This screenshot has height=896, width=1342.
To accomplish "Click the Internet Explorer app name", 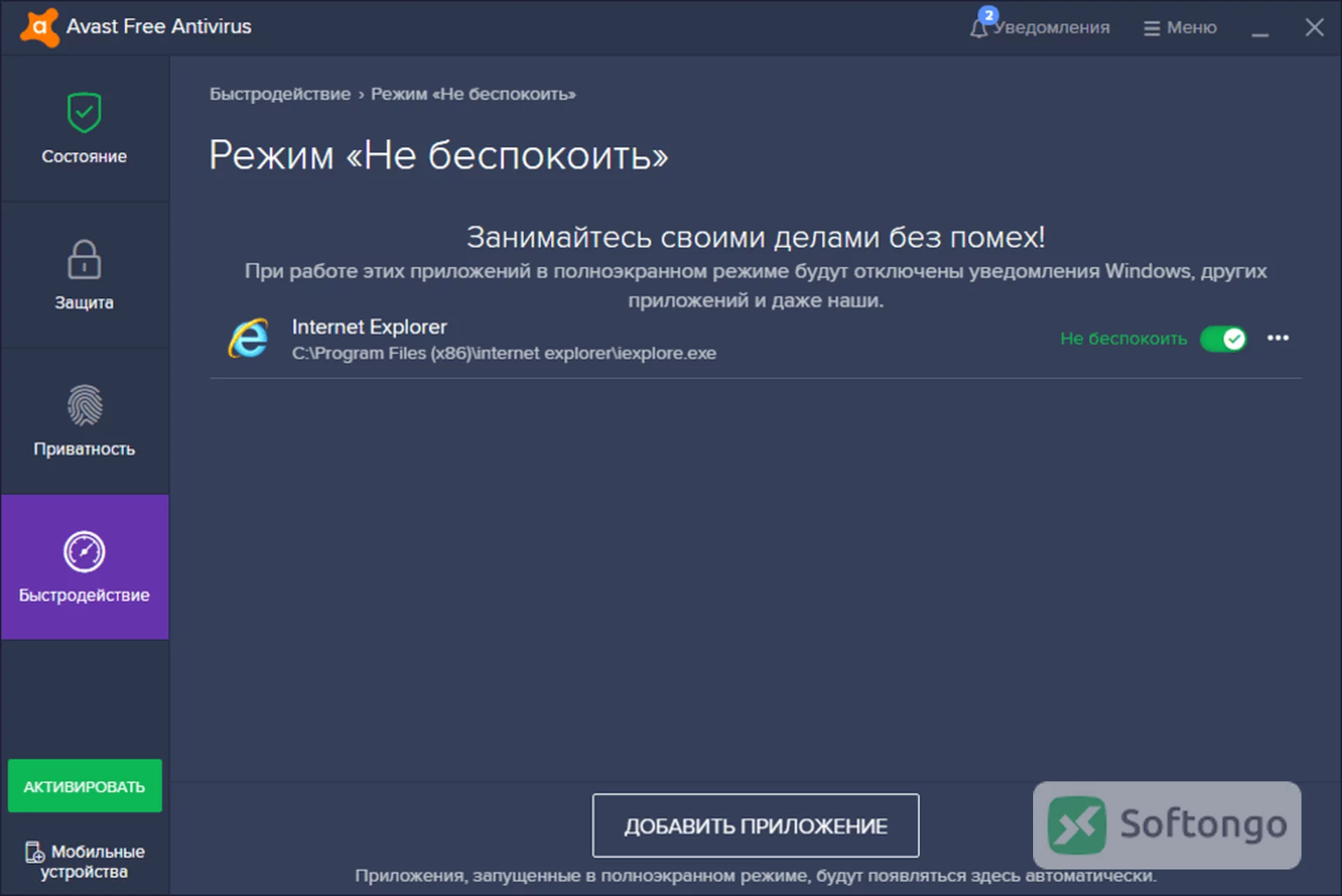I will point(369,326).
